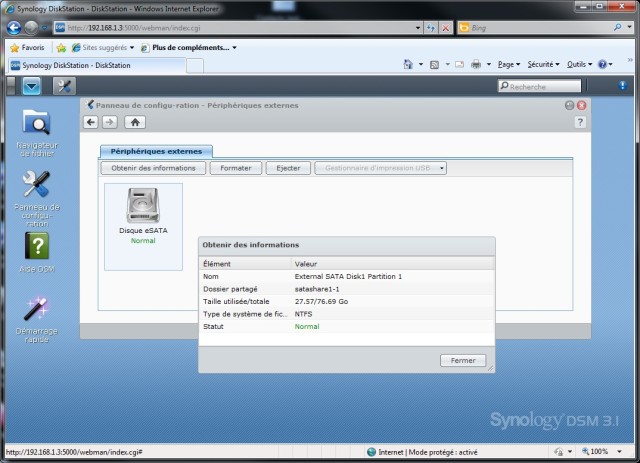
Task: Go to the control panel home
Action: pyautogui.click(x=135, y=122)
